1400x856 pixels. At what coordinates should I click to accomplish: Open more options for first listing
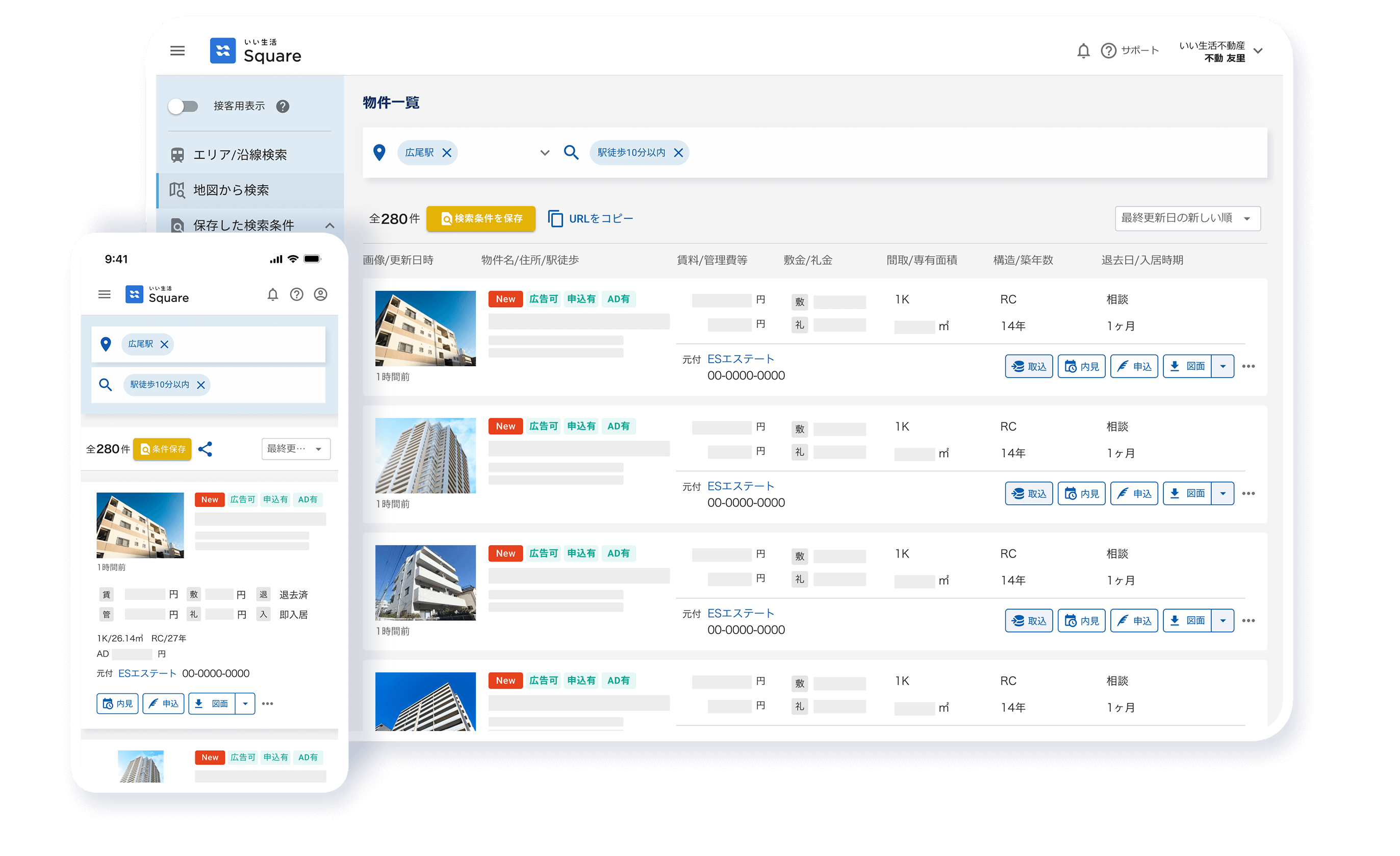(x=1249, y=367)
